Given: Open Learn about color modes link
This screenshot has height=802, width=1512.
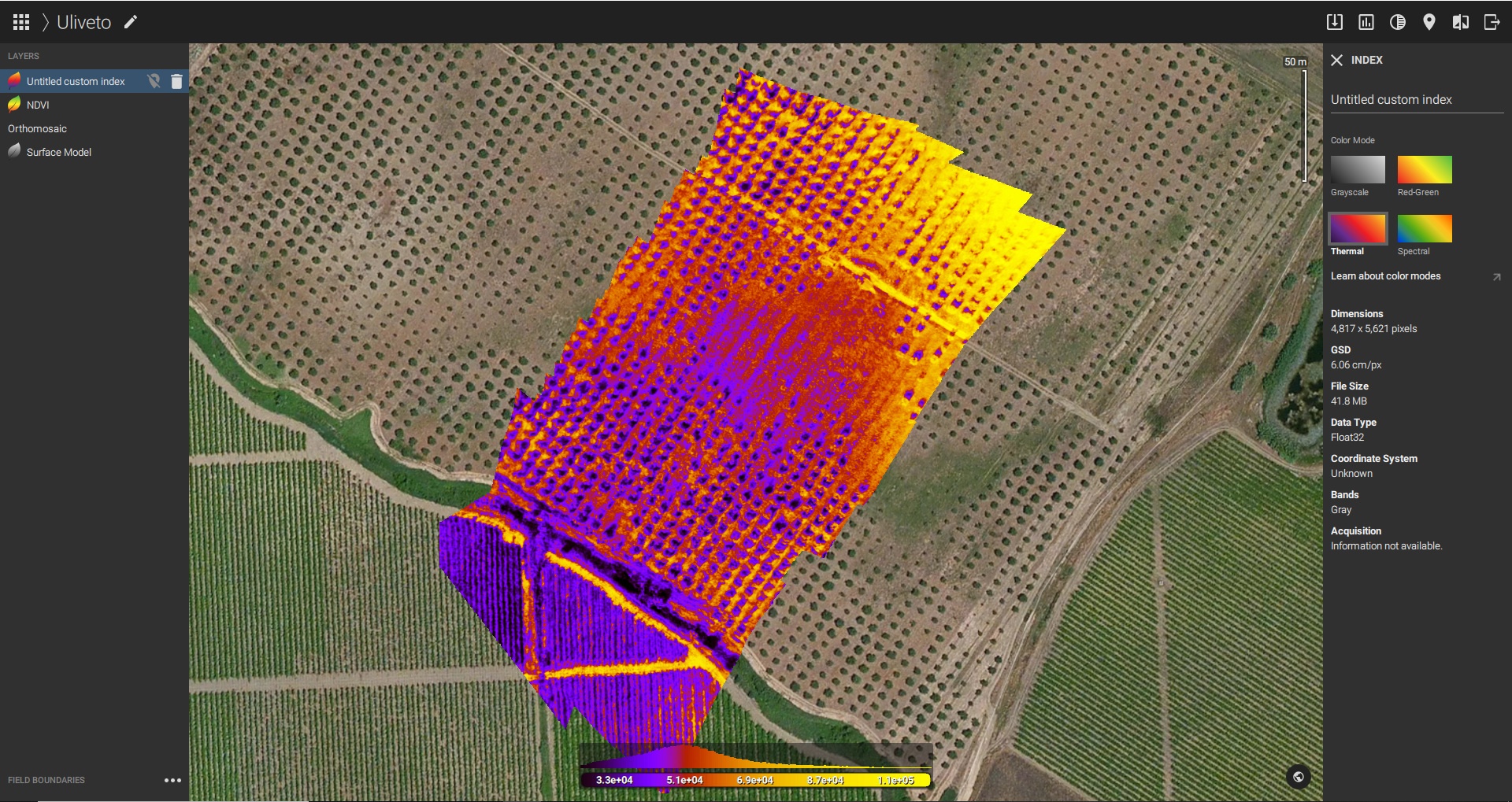Looking at the screenshot, I should pyautogui.click(x=1385, y=276).
